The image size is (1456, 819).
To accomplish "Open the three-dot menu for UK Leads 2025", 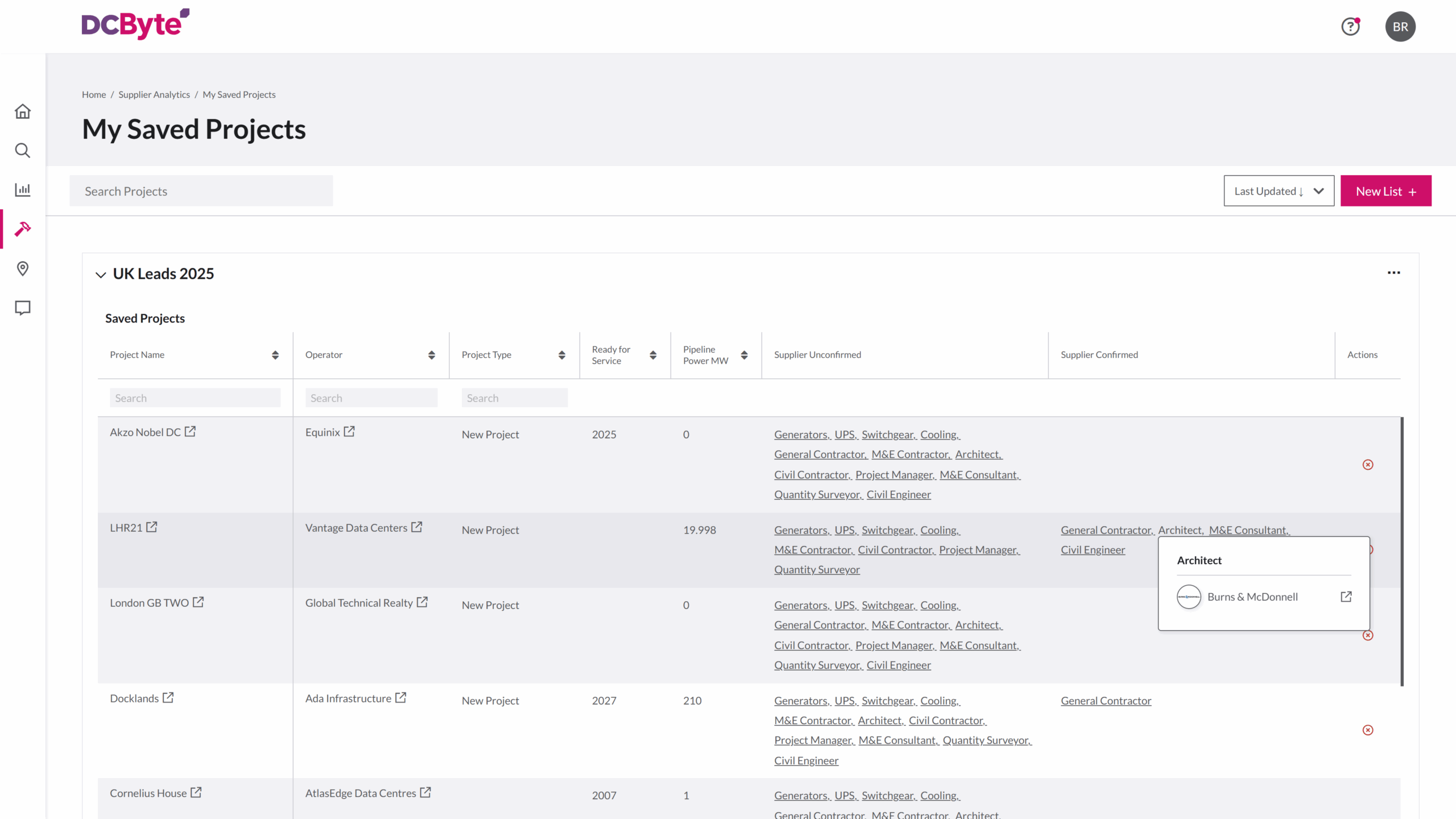I will (x=1393, y=273).
